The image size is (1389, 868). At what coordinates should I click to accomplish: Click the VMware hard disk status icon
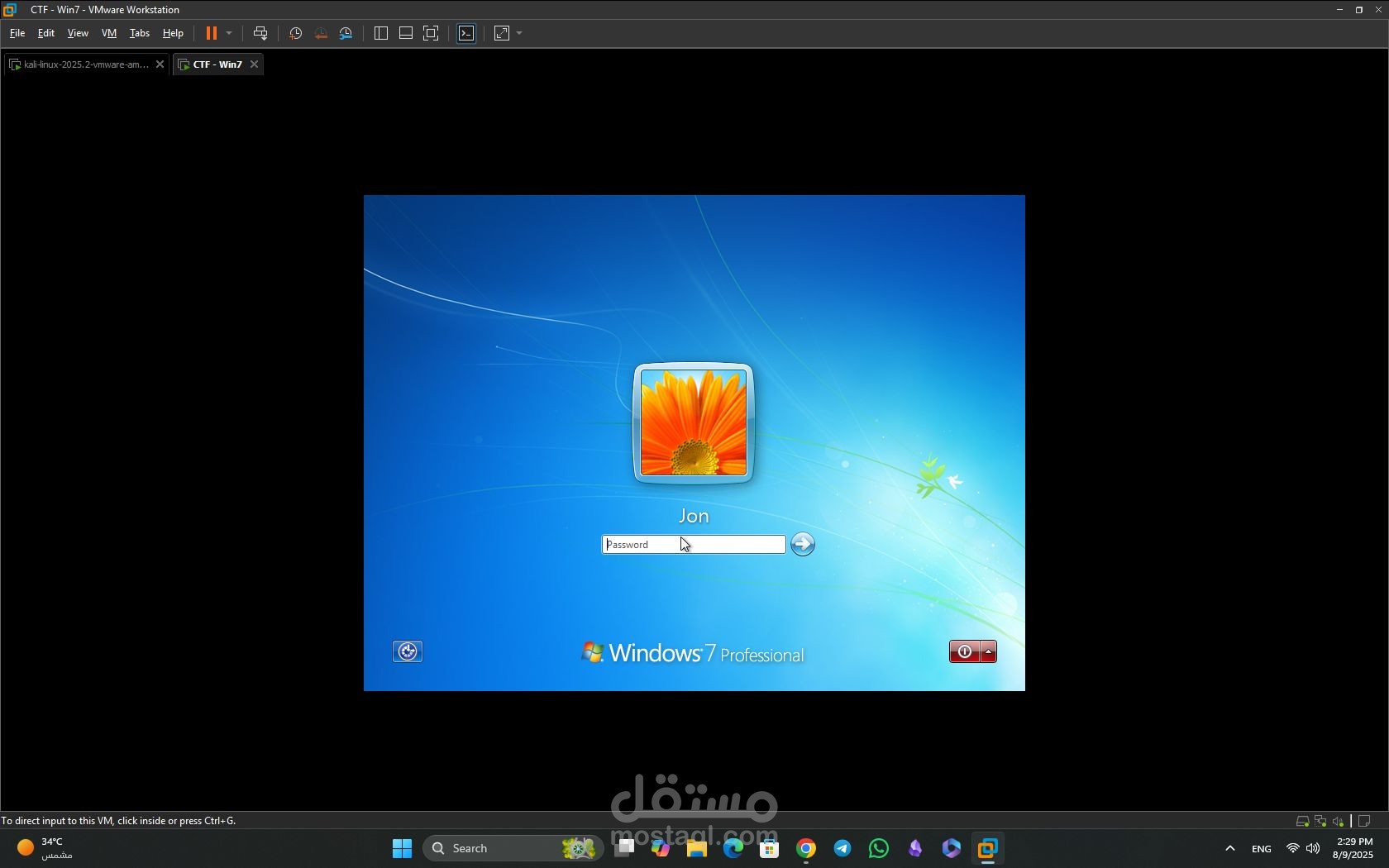1302,821
